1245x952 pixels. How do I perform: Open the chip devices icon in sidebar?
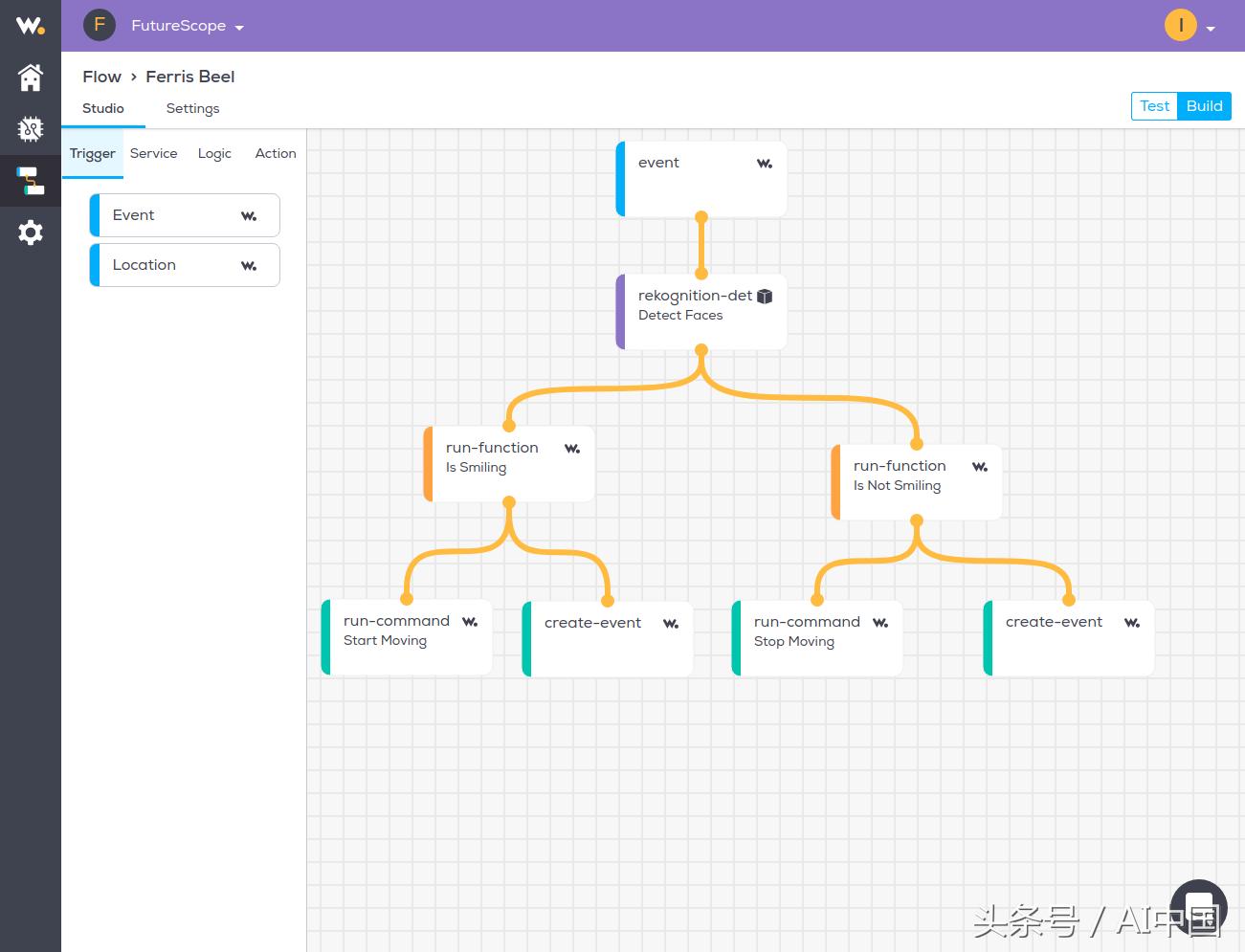coord(31,128)
